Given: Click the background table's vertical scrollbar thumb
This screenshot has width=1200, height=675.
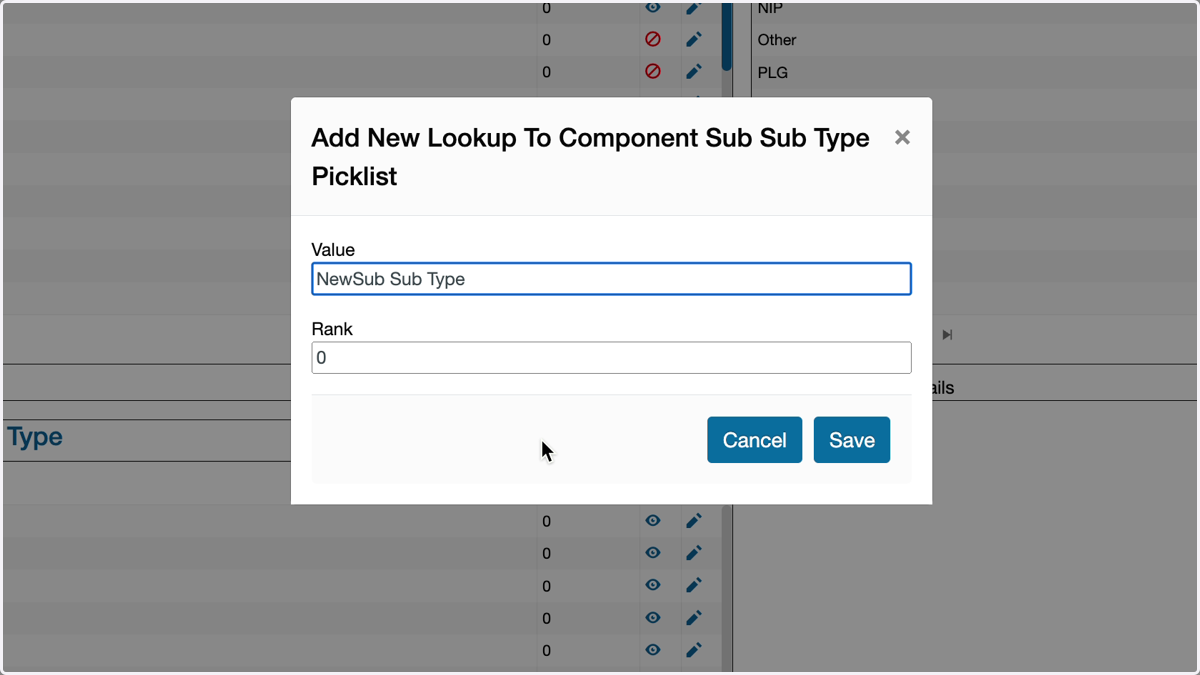Looking at the screenshot, I should [727, 35].
